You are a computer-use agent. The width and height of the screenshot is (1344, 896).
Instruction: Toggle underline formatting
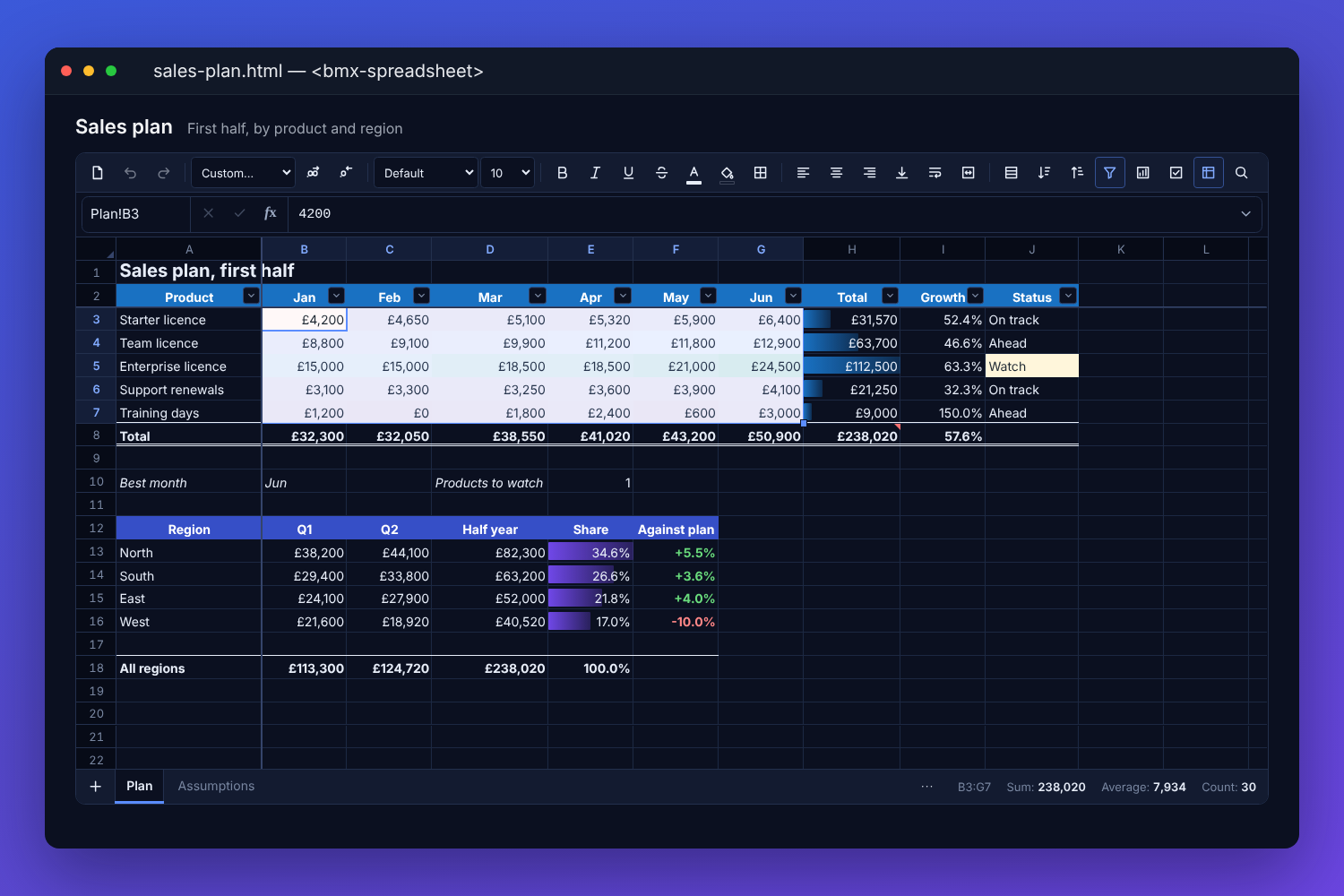coord(628,173)
